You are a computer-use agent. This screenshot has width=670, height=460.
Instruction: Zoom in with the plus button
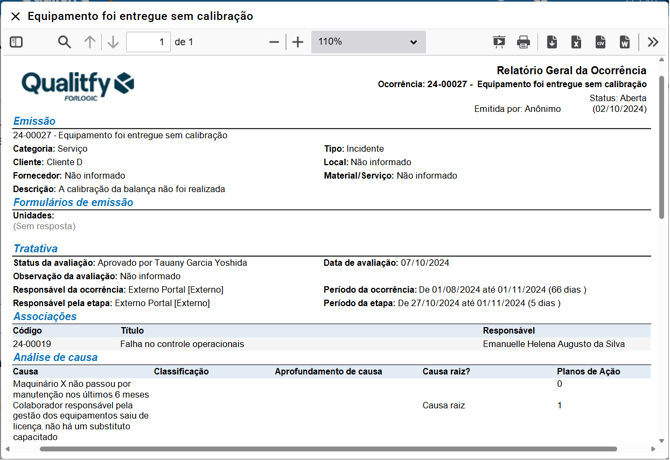pos(298,42)
